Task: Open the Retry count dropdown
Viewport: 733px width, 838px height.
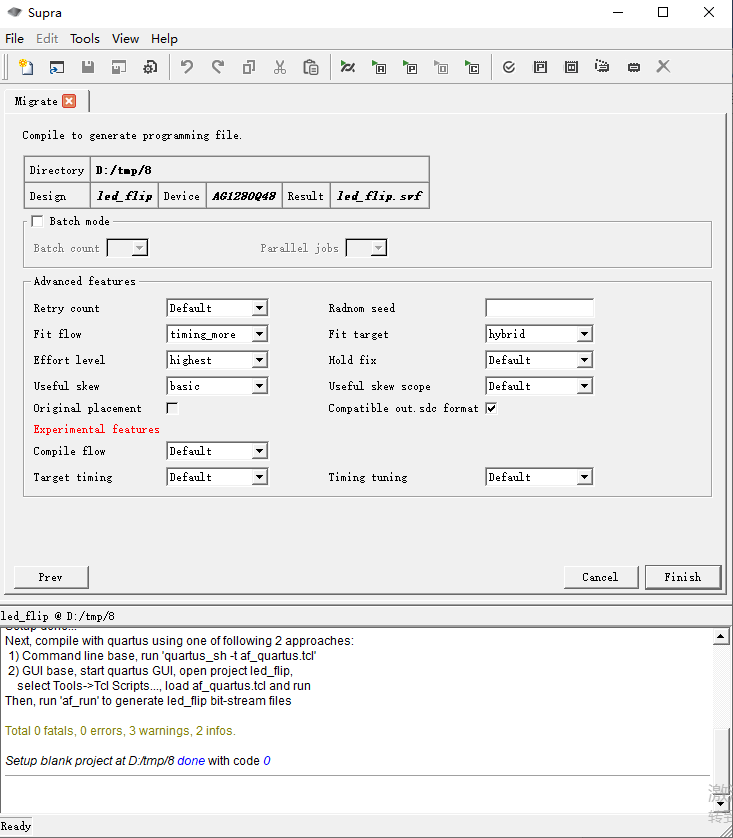Action: 217,308
